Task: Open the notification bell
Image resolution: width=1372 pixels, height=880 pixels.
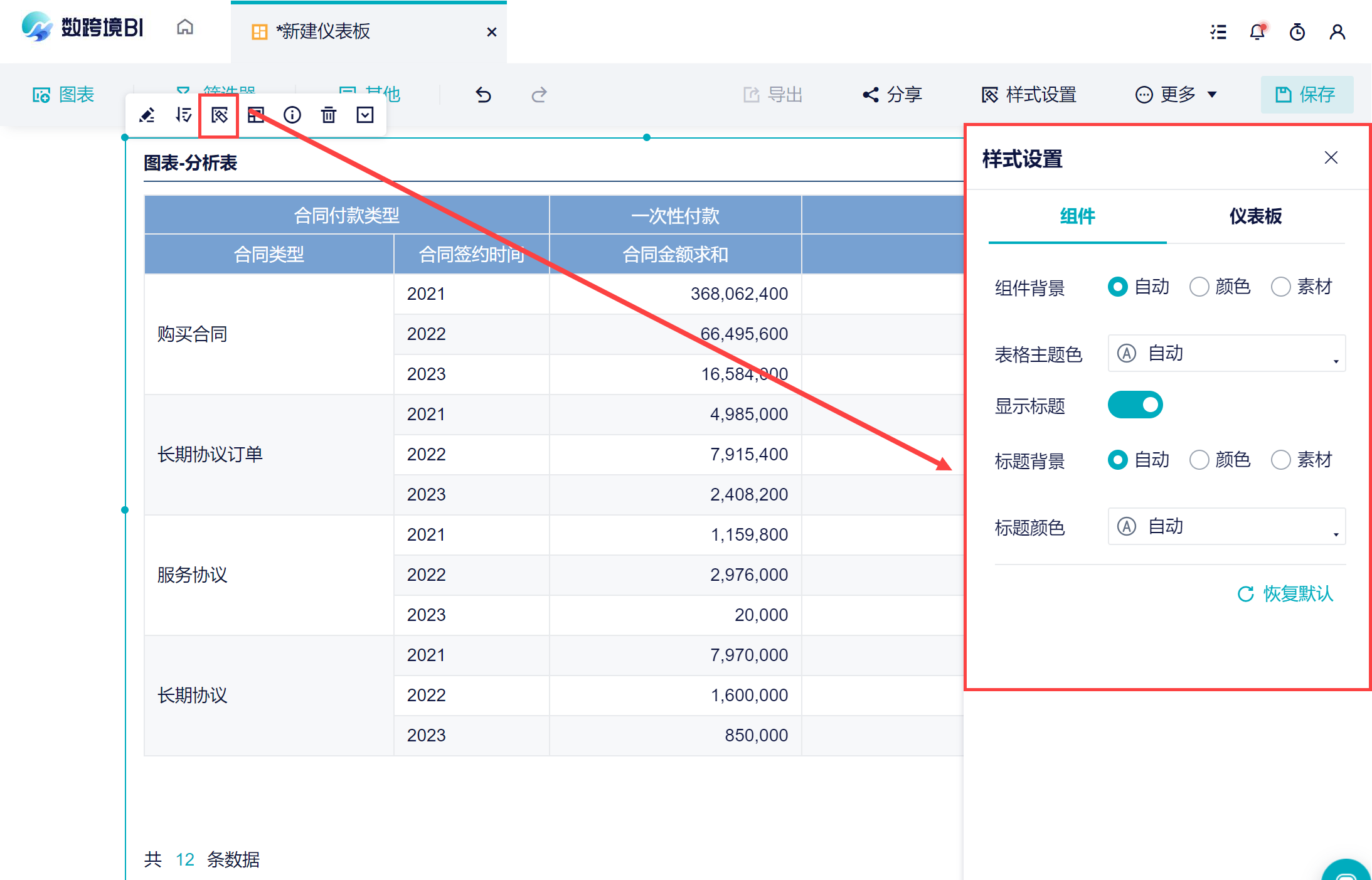Action: pyautogui.click(x=1257, y=31)
